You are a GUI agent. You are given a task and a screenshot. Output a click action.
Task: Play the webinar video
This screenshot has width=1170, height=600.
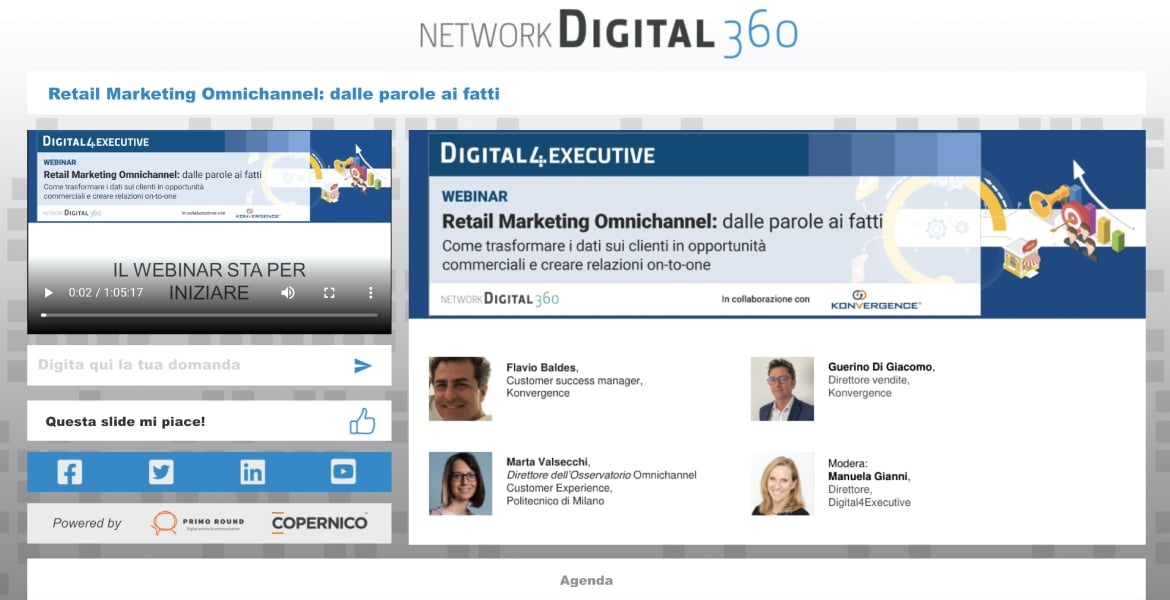(49, 293)
